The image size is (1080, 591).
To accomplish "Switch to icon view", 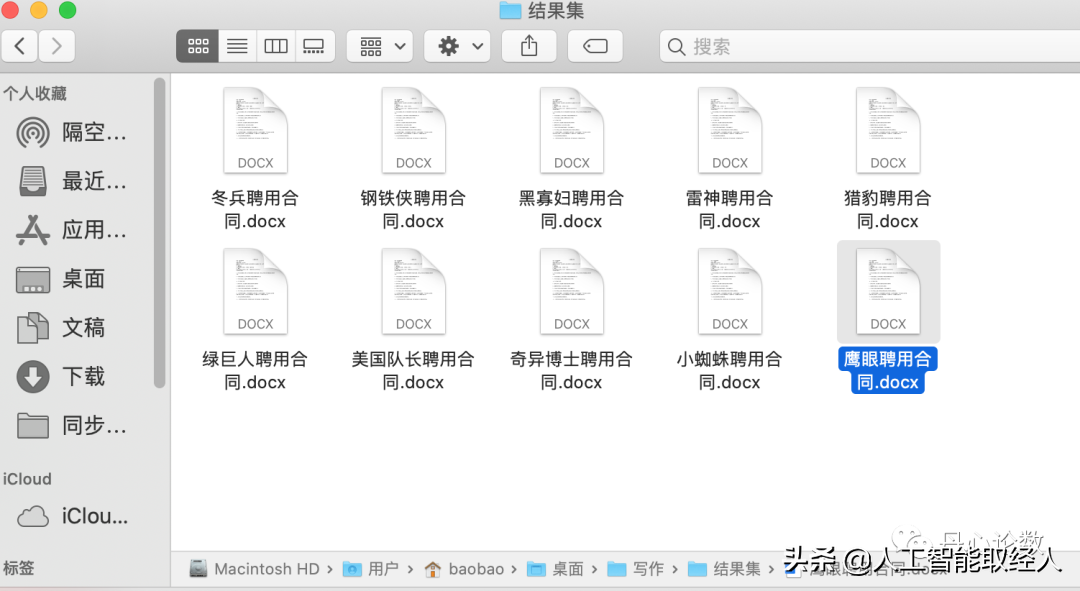I will [198, 46].
